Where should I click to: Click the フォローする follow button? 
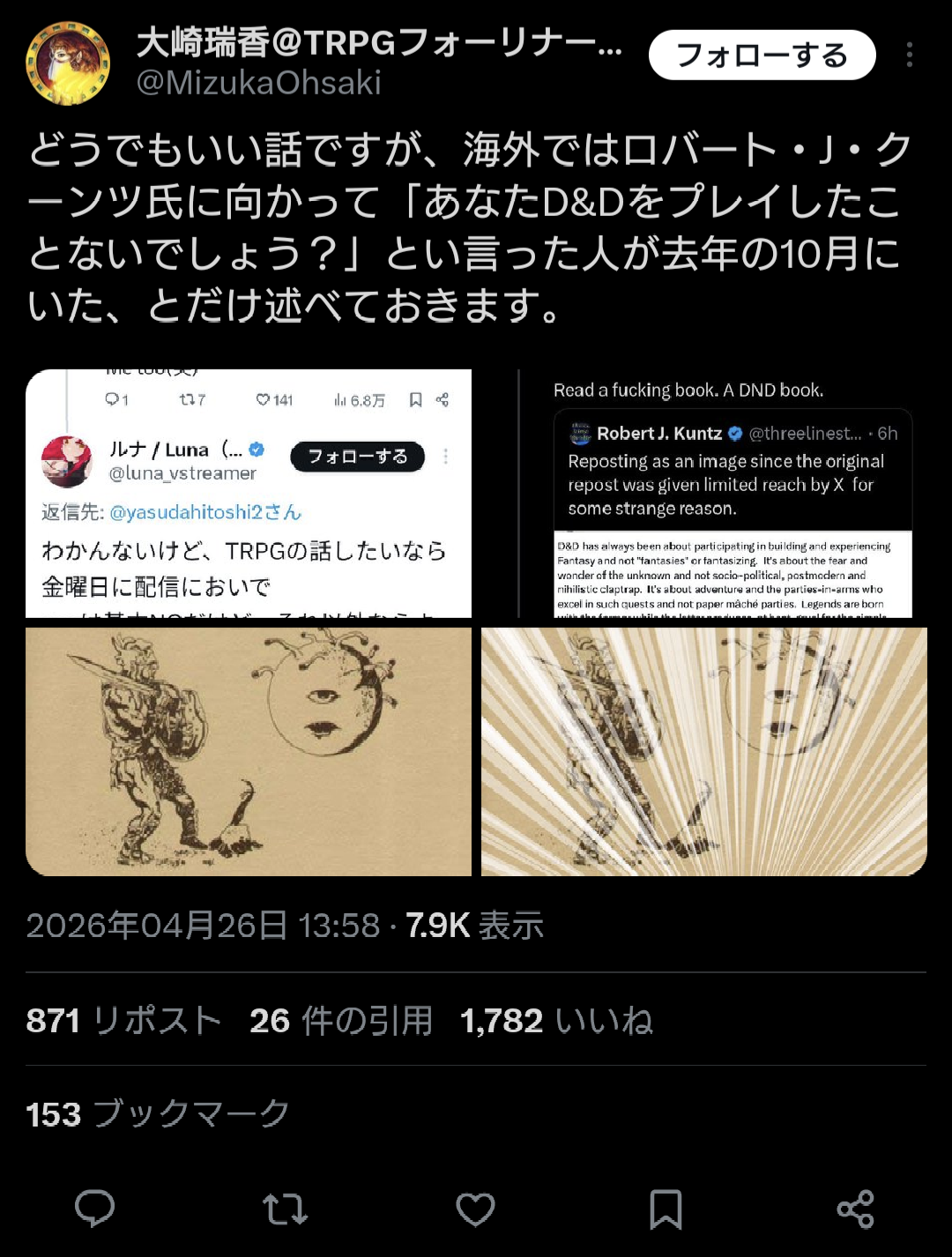[x=762, y=55]
